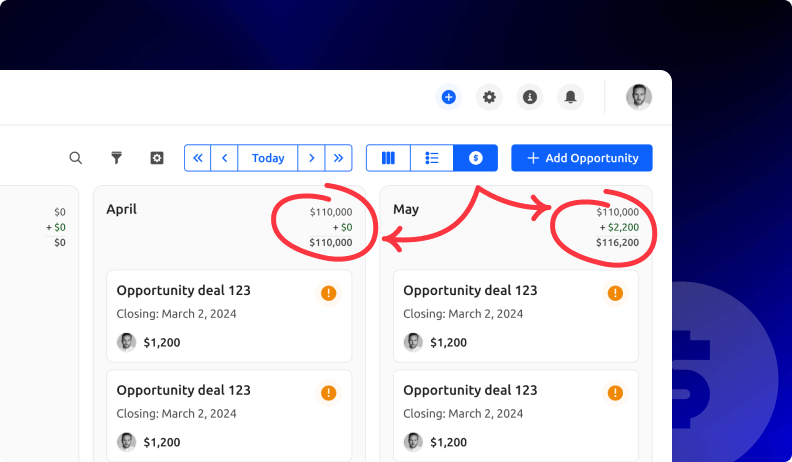Jump forward with double right chevron

click(339, 158)
